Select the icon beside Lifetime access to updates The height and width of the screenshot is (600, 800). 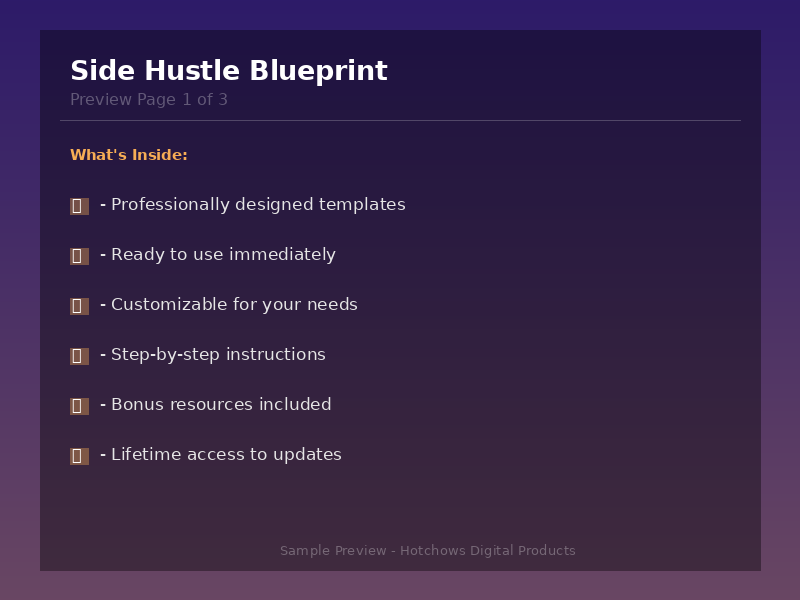[79, 456]
